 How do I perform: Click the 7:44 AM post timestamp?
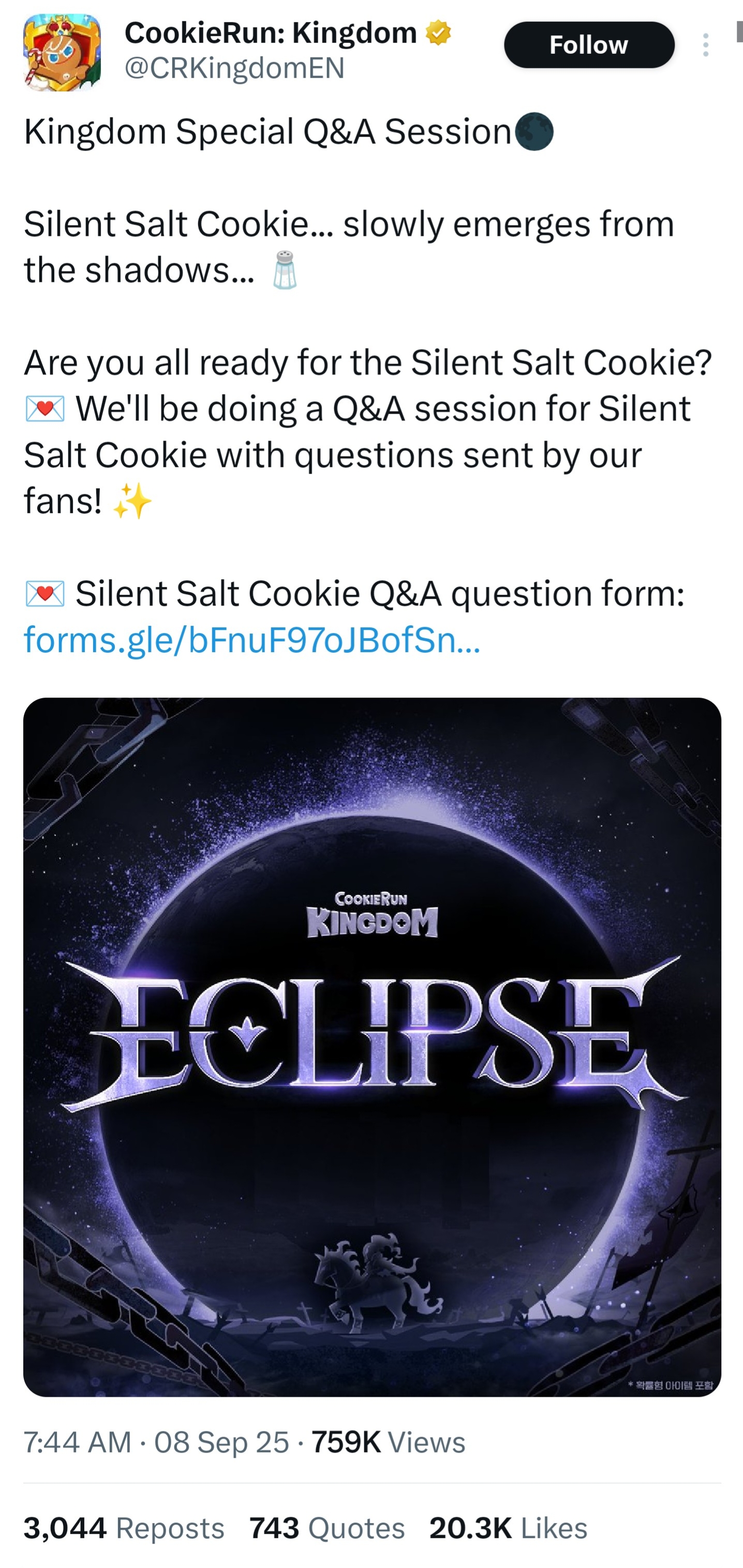click(x=77, y=1442)
